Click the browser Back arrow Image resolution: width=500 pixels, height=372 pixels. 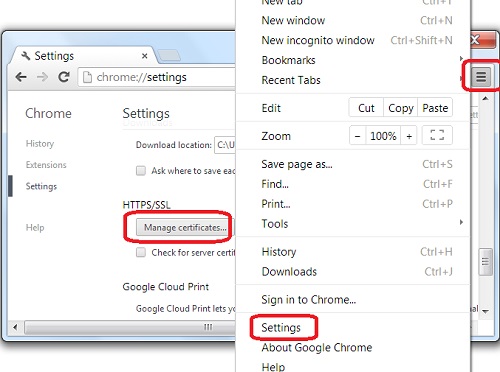tap(21, 77)
